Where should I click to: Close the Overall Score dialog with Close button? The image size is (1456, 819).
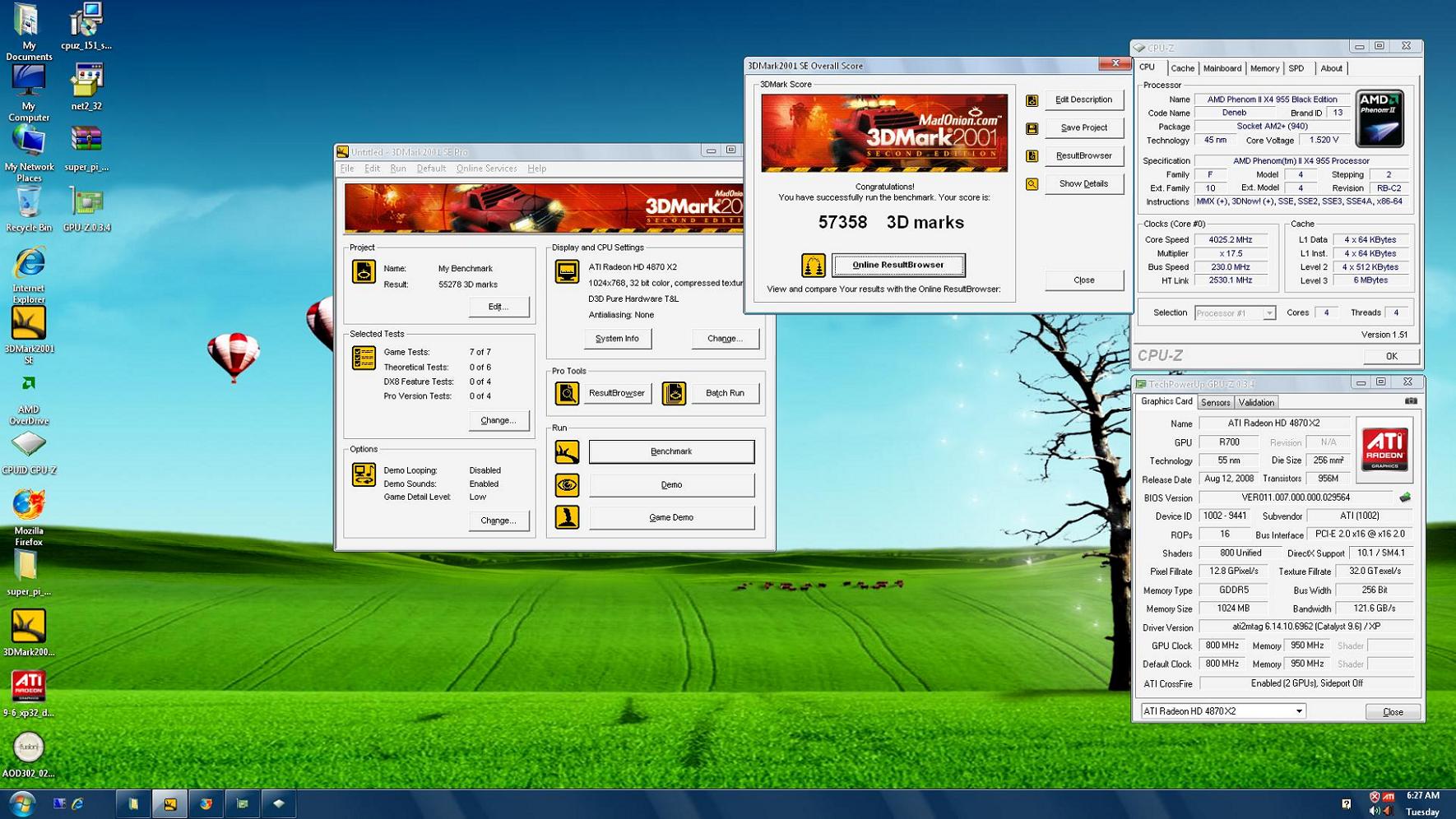pyautogui.click(x=1083, y=280)
